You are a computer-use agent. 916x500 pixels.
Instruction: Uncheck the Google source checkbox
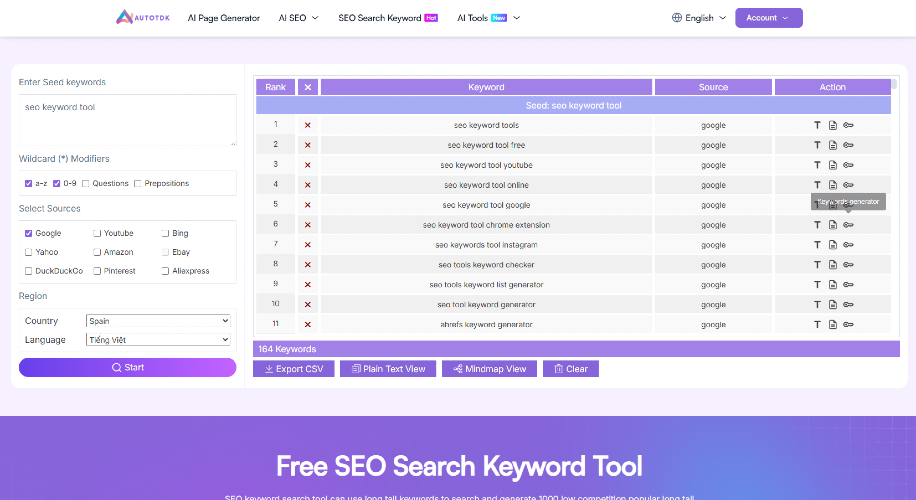[x=29, y=233]
